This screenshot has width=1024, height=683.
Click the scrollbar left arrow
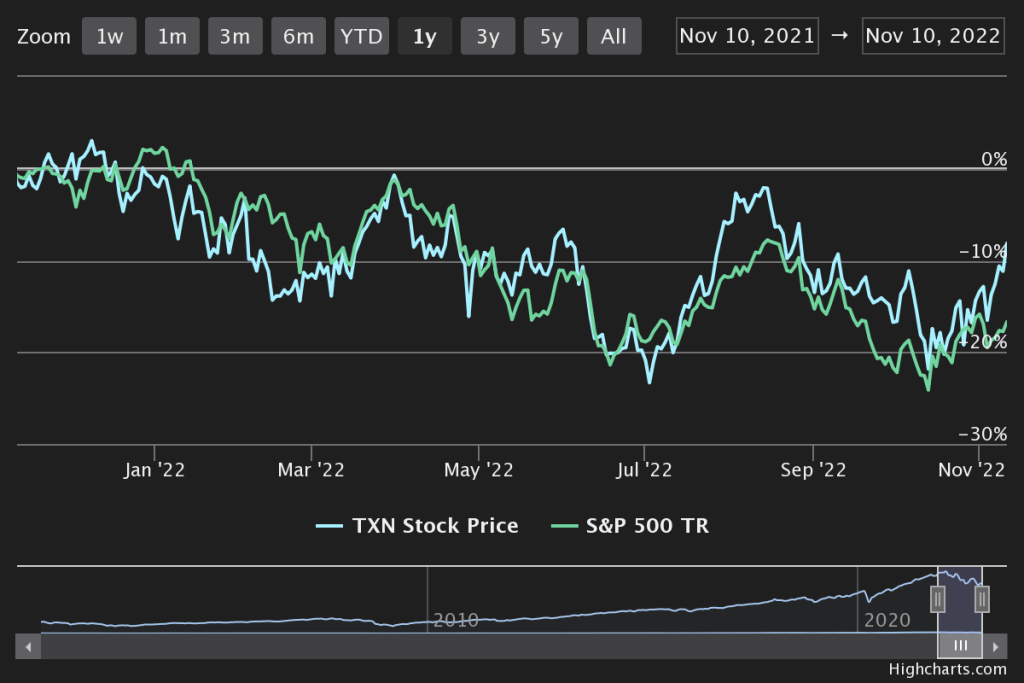click(29, 646)
